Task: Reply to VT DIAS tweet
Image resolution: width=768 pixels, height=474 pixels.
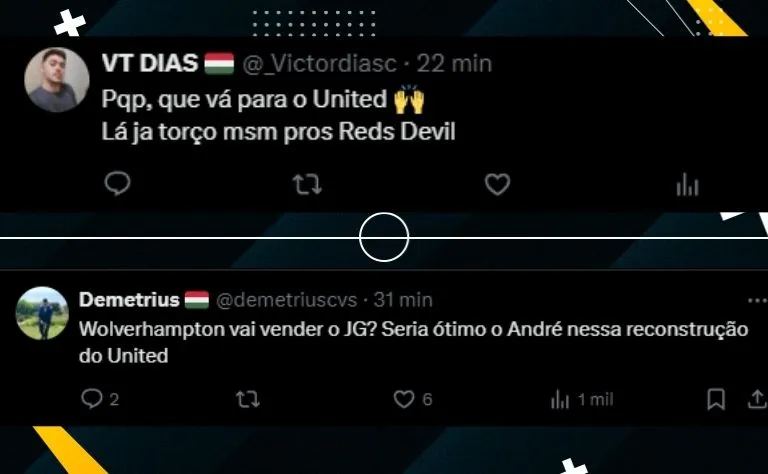Action: (118, 184)
